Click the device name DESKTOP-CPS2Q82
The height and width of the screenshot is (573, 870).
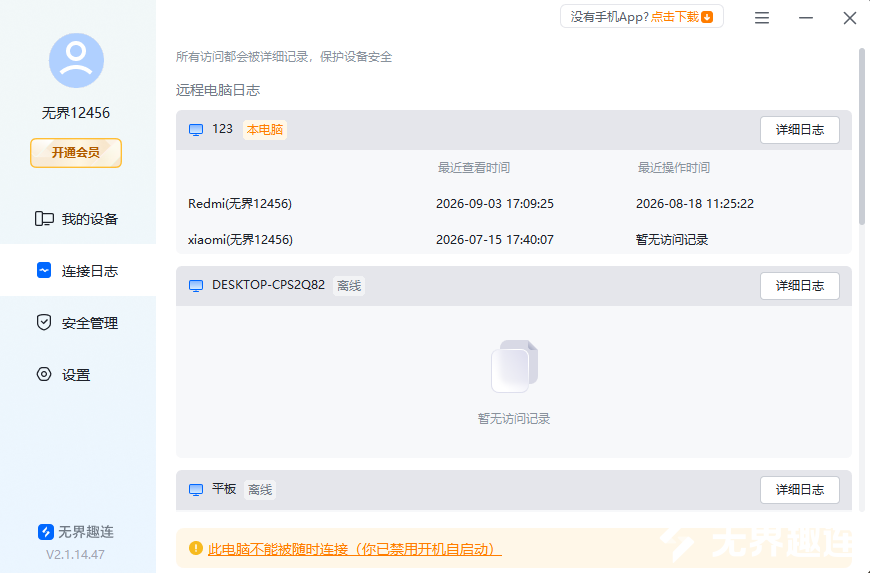tap(269, 285)
